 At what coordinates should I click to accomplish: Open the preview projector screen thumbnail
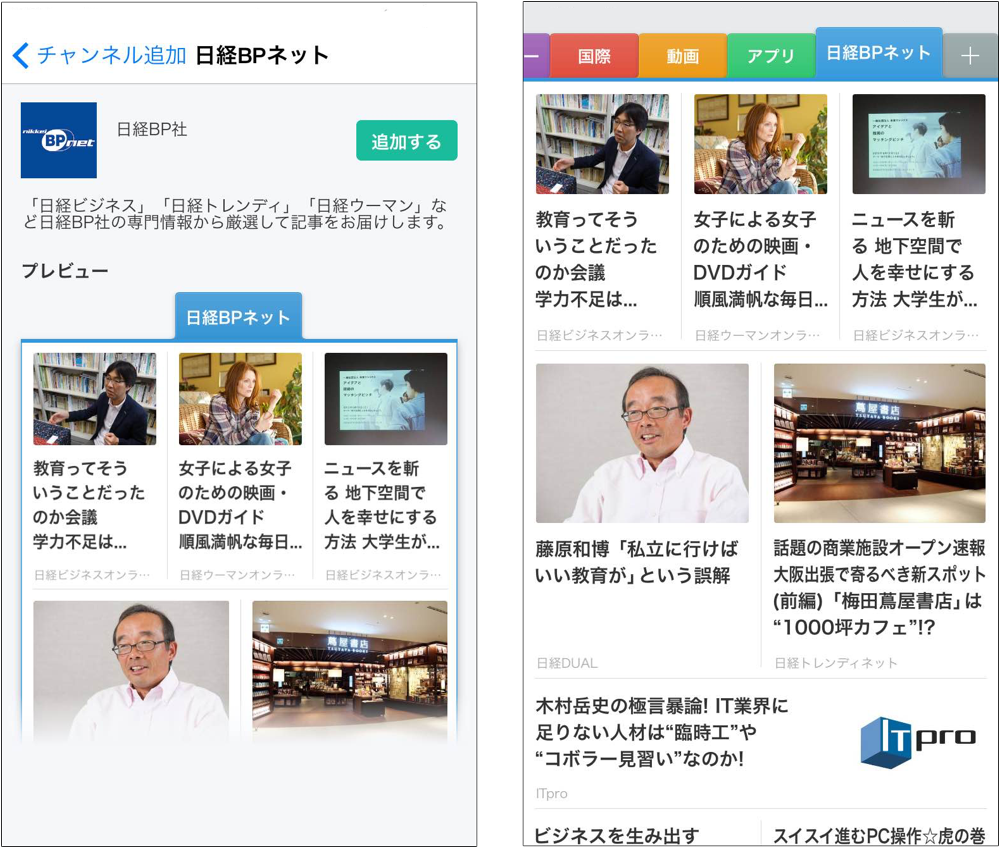point(386,399)
